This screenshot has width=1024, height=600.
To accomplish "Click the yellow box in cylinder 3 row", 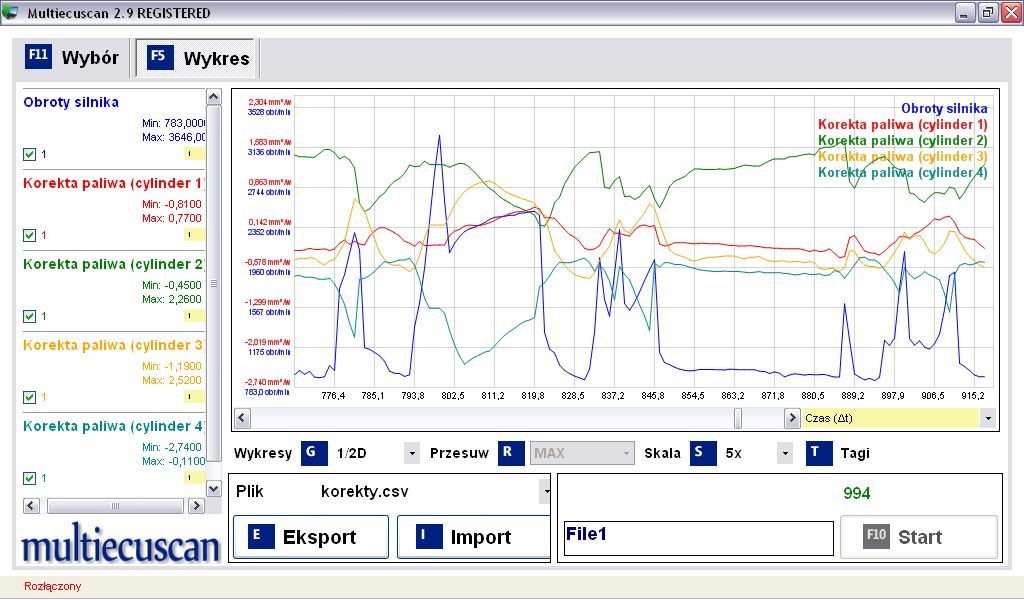I will (194, 397).
